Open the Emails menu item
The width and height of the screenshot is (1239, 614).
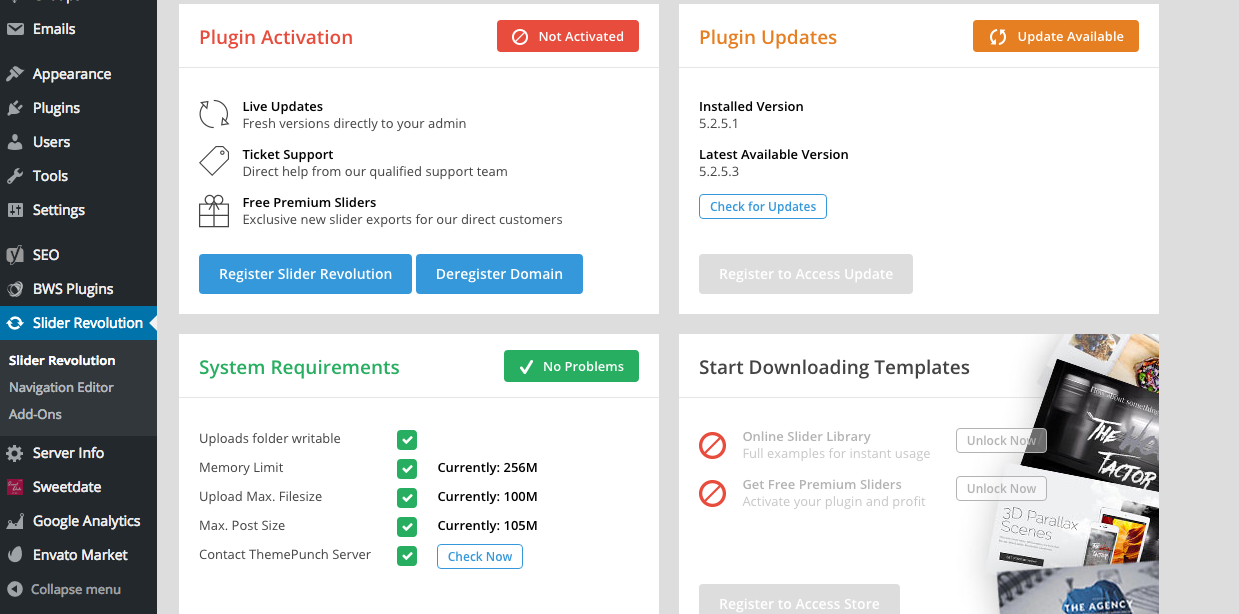(x=78, y=29)
